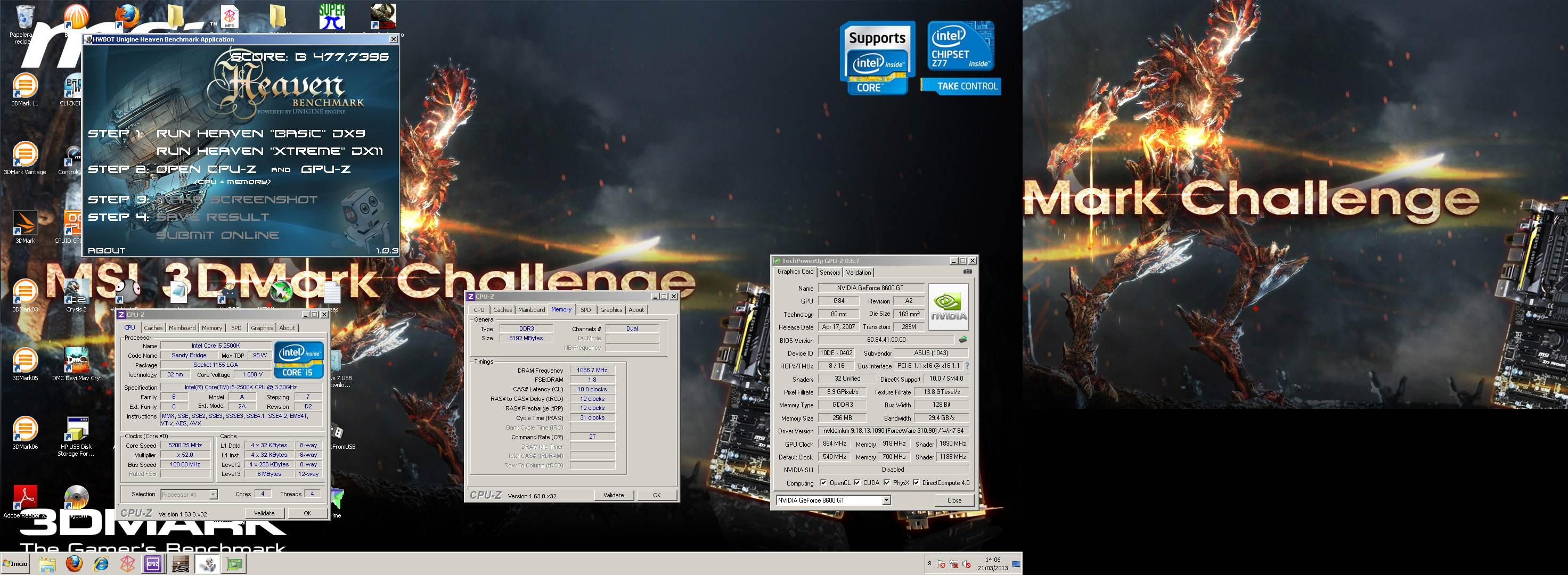1568x575 pixels.
Task: Open the 3DMark desktop shortcut
Action: 25,226
